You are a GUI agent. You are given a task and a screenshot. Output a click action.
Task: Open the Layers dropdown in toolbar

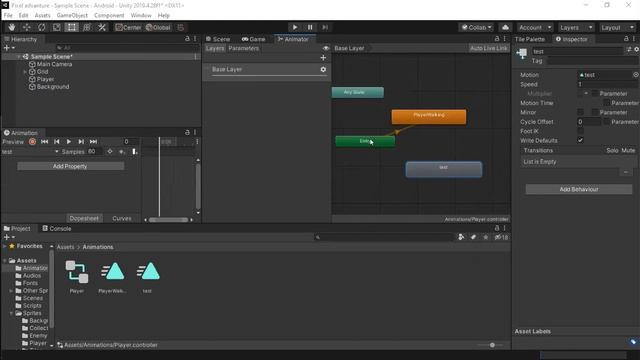click(x=576, y=27)
